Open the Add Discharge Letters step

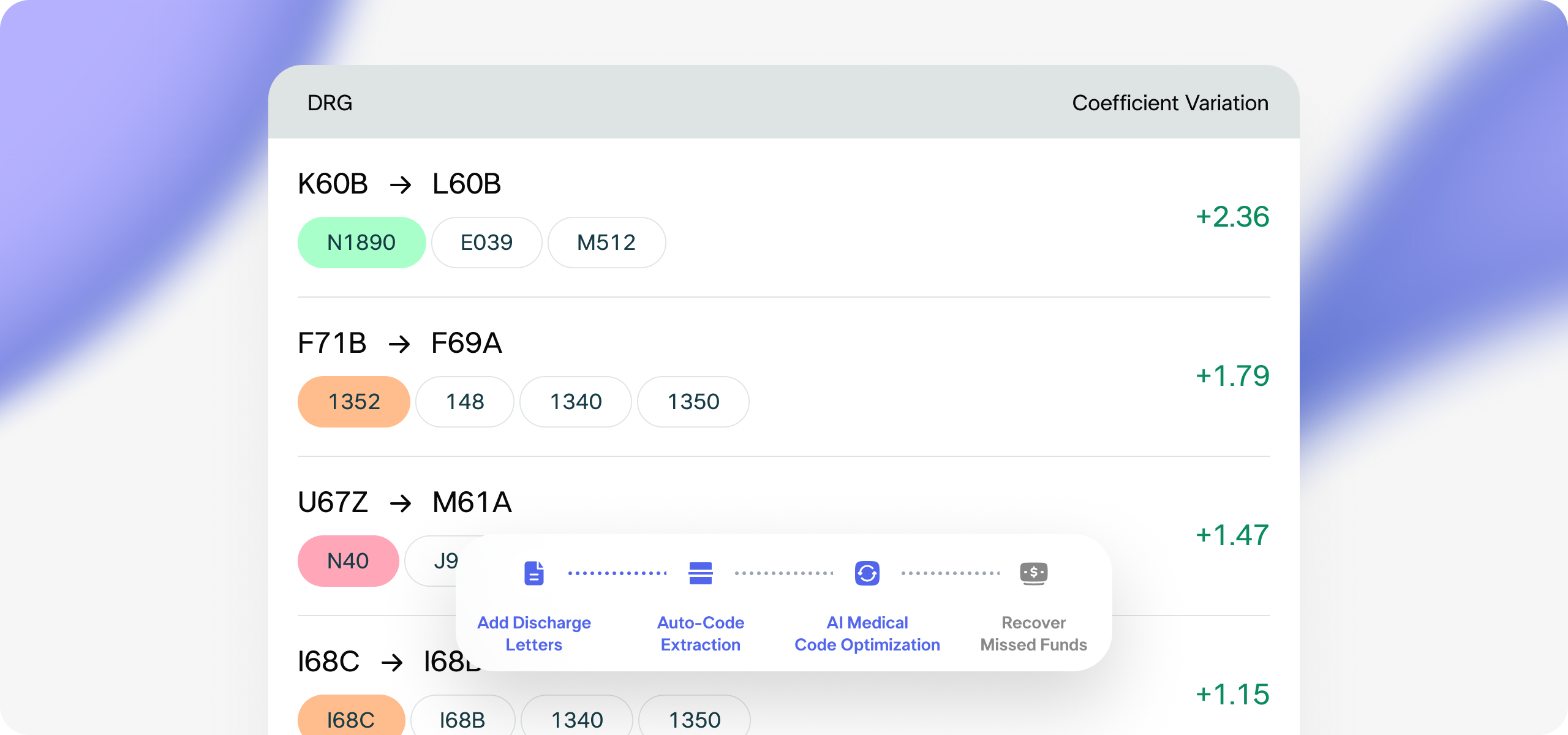pyautogui.click(x=533, y=633)
